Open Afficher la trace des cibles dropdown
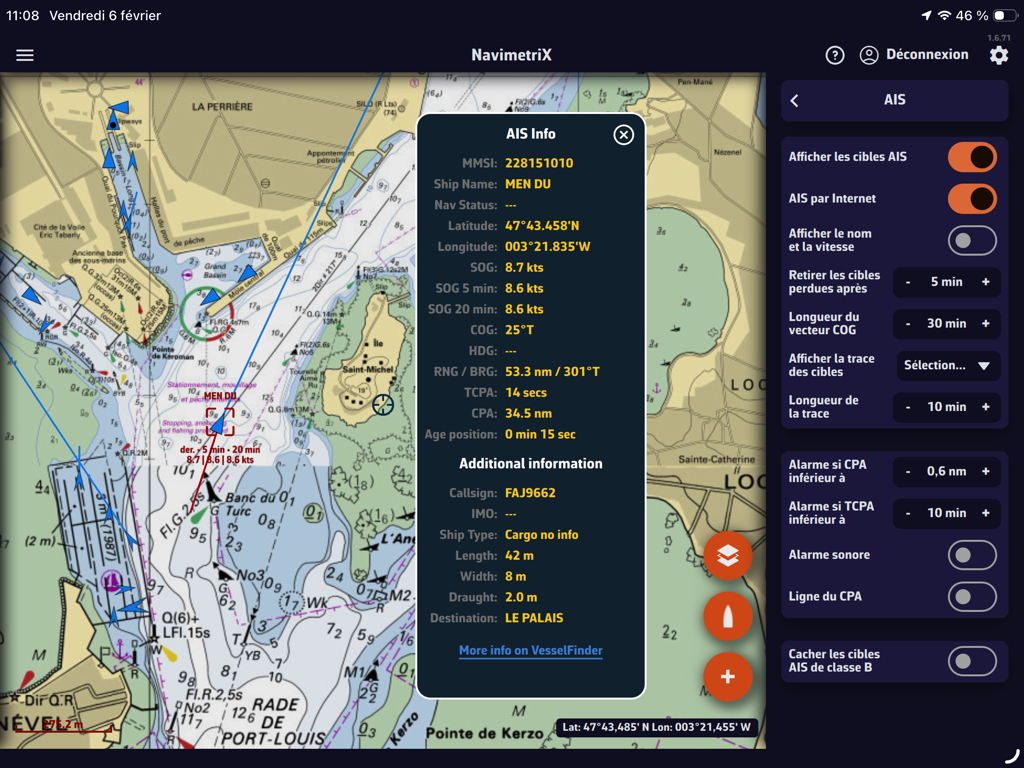Viewport: 1024px width, 768px height. 947,366
